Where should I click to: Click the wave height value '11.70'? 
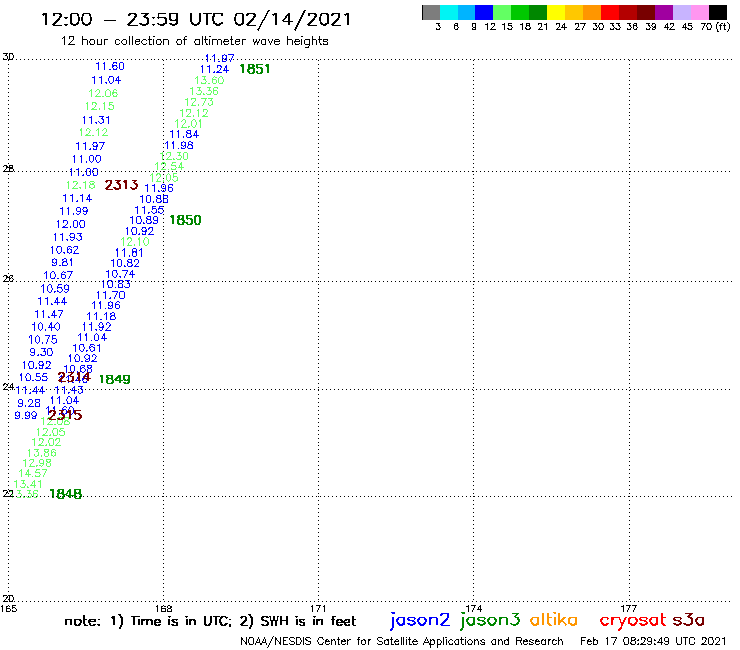point(111,295)
